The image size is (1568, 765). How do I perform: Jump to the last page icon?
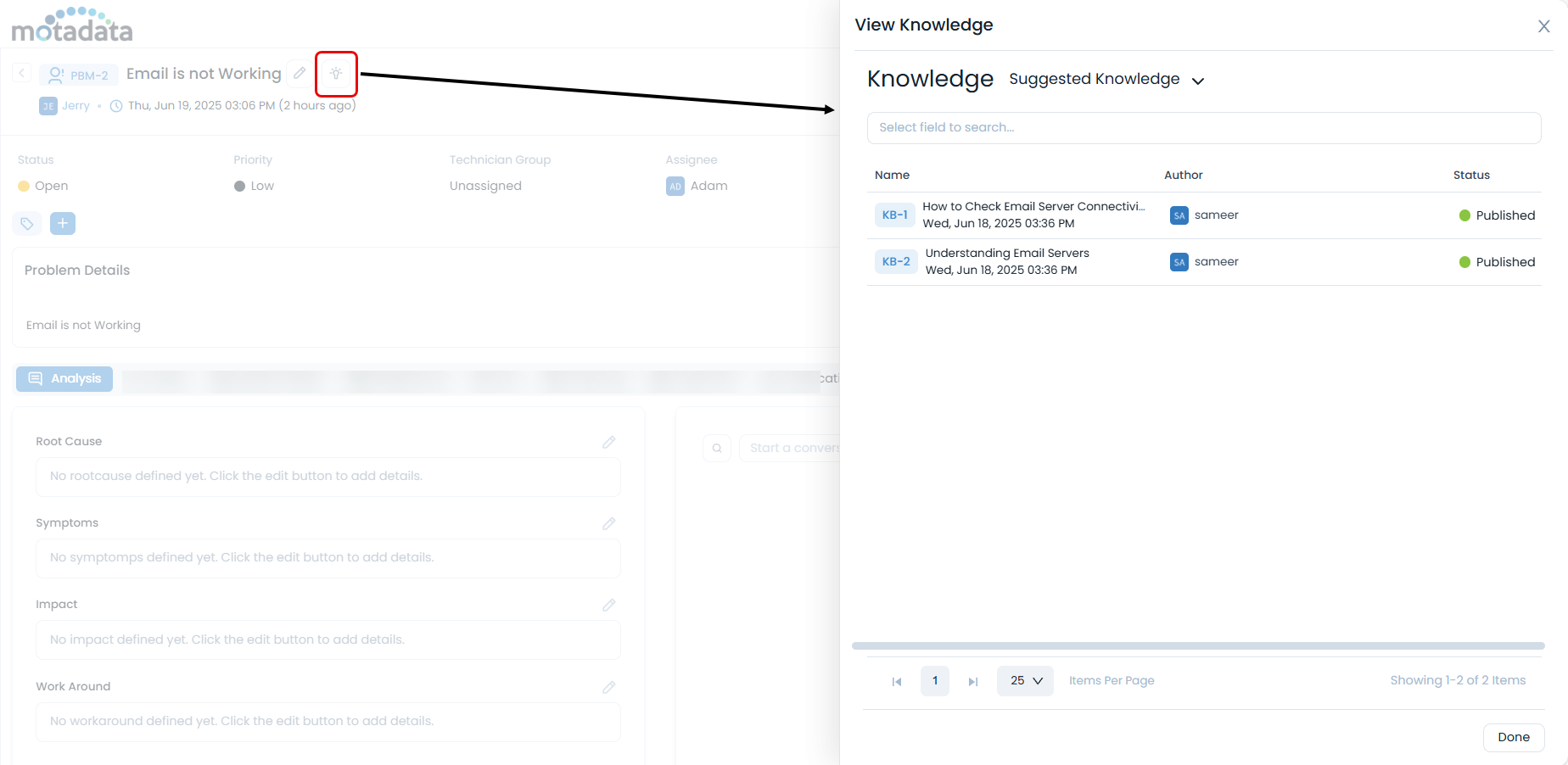point(972,681)
